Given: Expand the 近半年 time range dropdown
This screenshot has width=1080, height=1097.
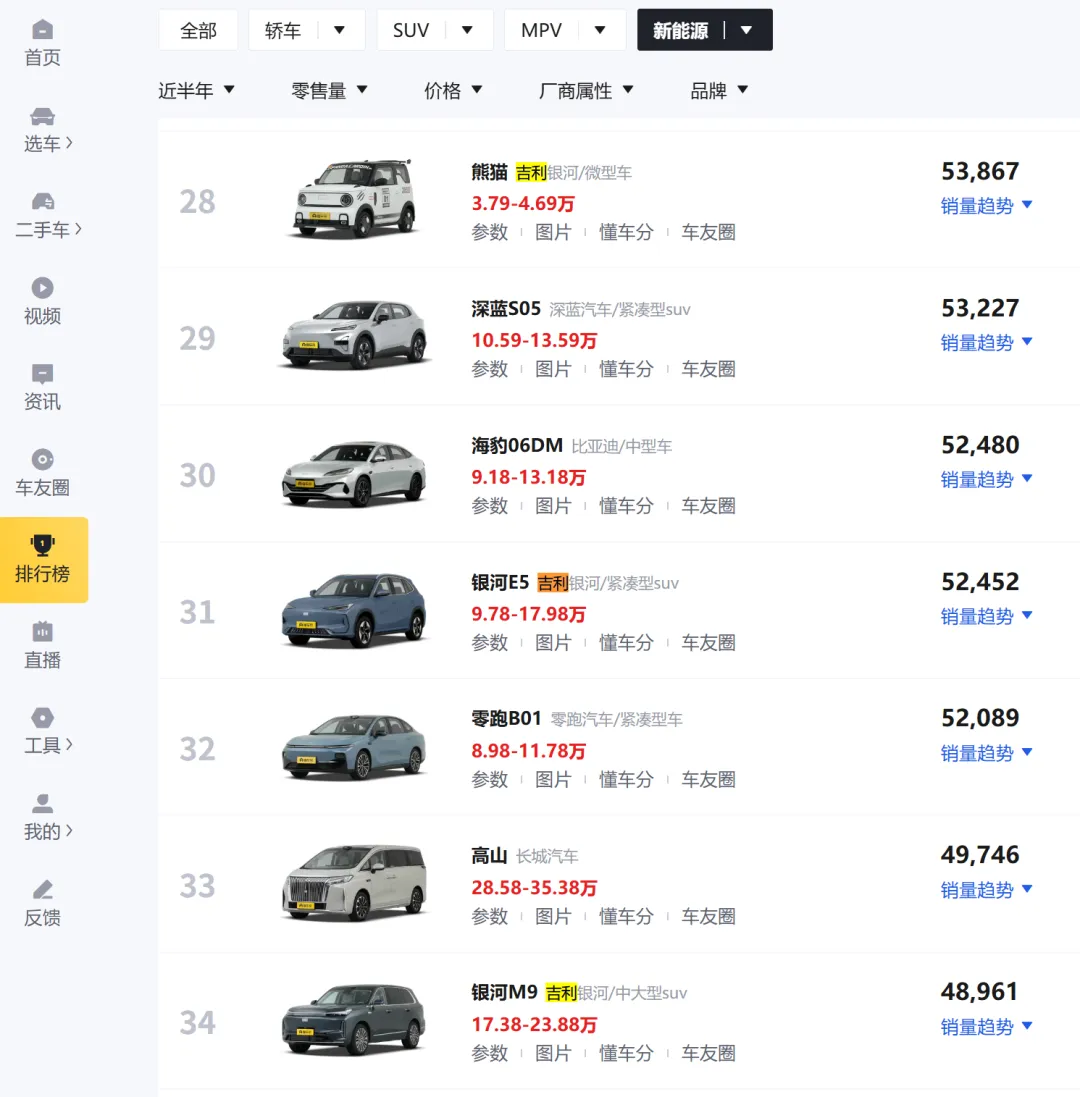Looking at the screenshot, I should [x=197, y=91].
